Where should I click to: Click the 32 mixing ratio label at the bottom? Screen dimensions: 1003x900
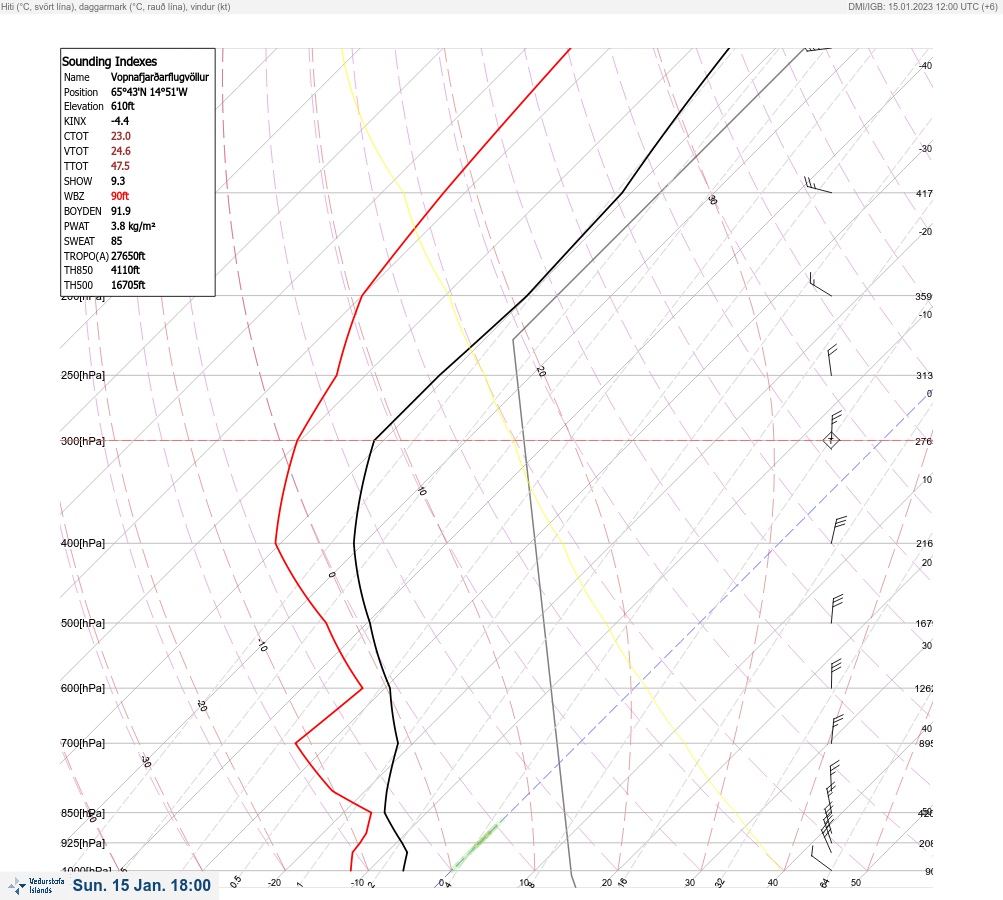click(720, 883)
